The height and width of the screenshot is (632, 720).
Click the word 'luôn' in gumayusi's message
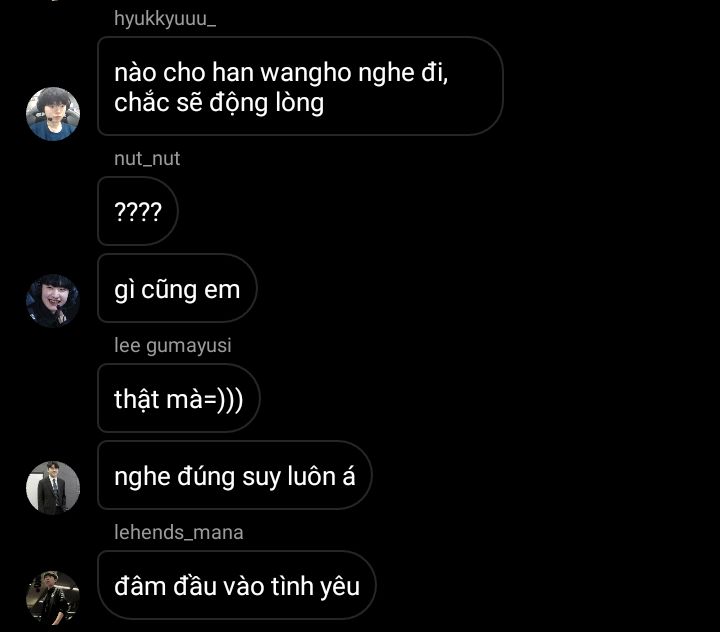(311, 476)
